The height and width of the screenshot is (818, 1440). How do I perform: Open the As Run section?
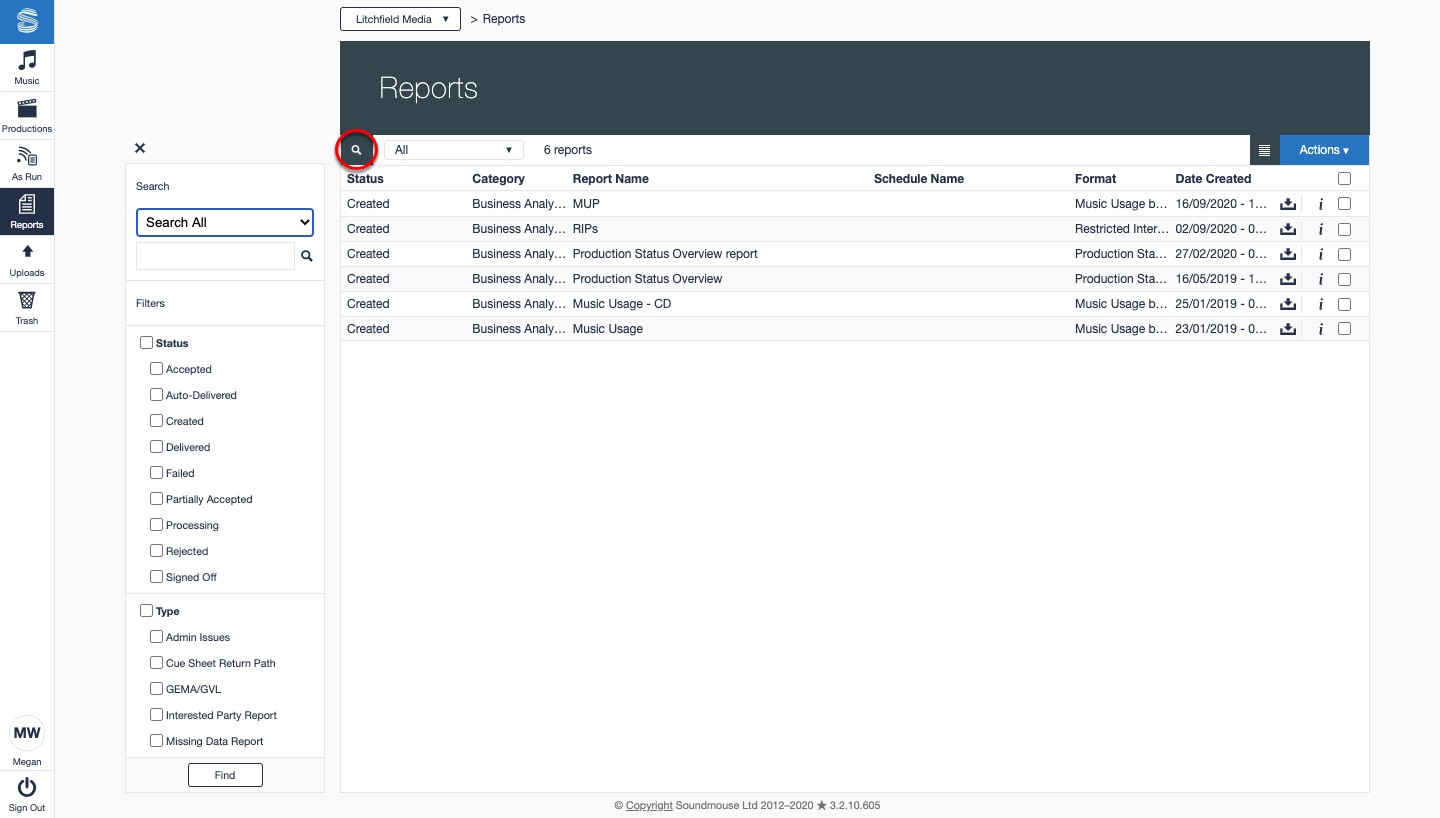(27, 164)
